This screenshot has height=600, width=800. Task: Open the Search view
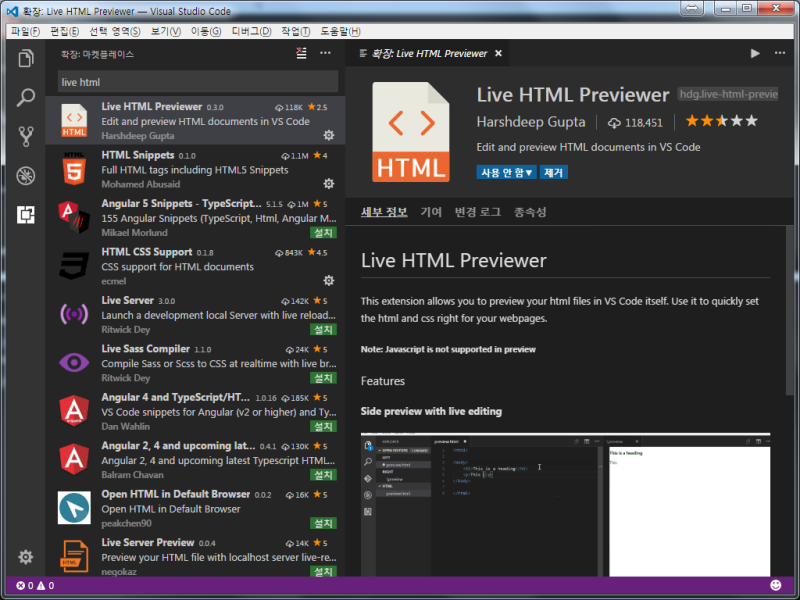(25, 99)
